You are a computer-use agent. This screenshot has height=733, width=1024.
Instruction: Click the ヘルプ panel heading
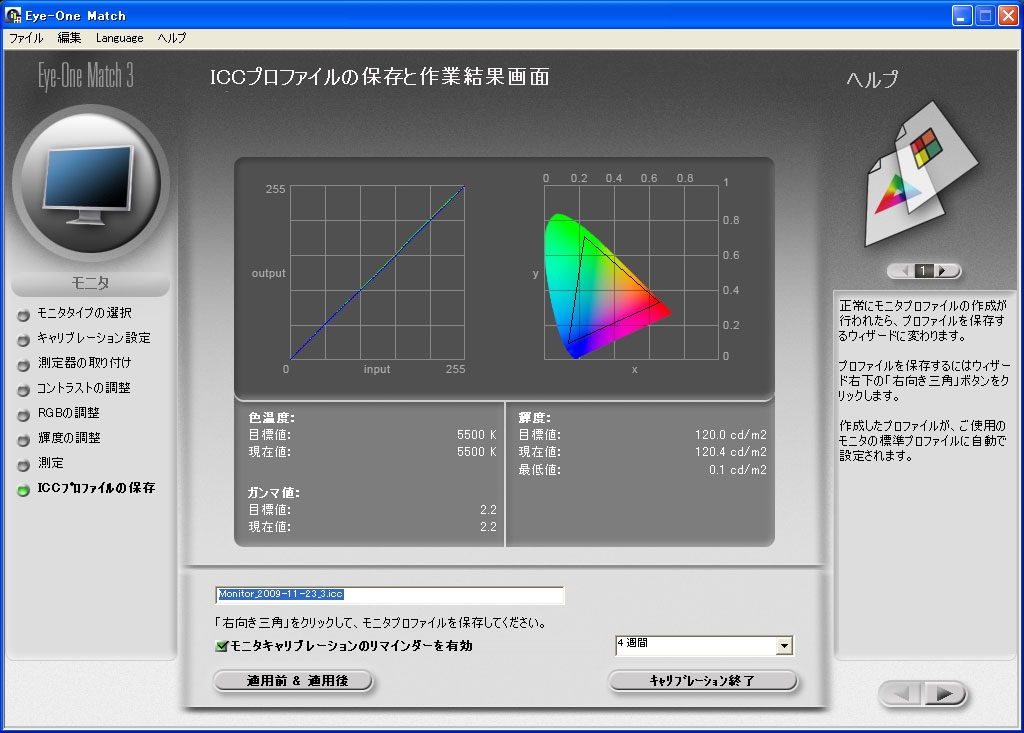point(872,79)
